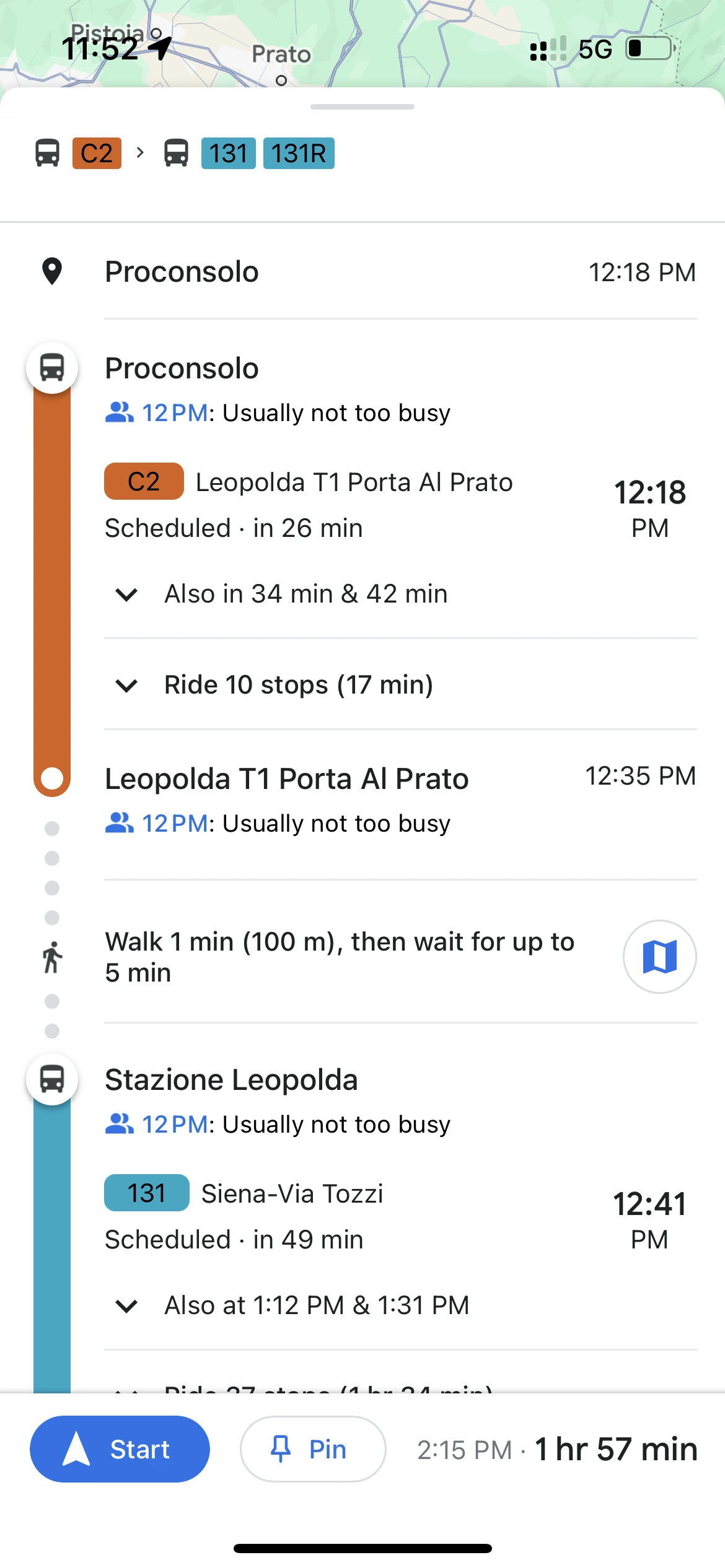Select the orange C2 route badge in header
The image size is (725, 1568).
coord(97,153)
